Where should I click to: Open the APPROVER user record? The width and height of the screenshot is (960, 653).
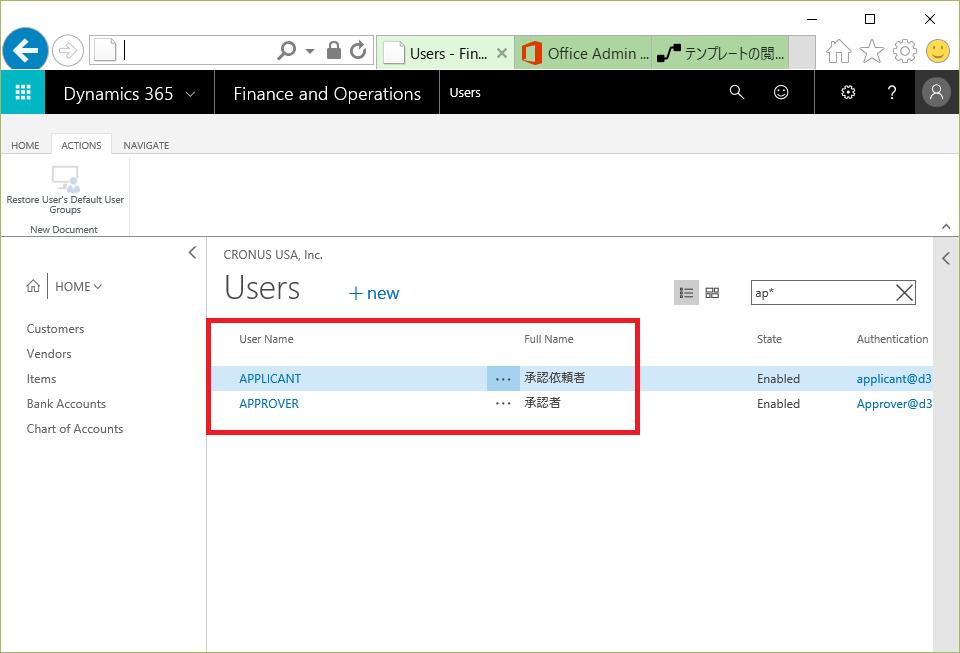tap(269, 404)
